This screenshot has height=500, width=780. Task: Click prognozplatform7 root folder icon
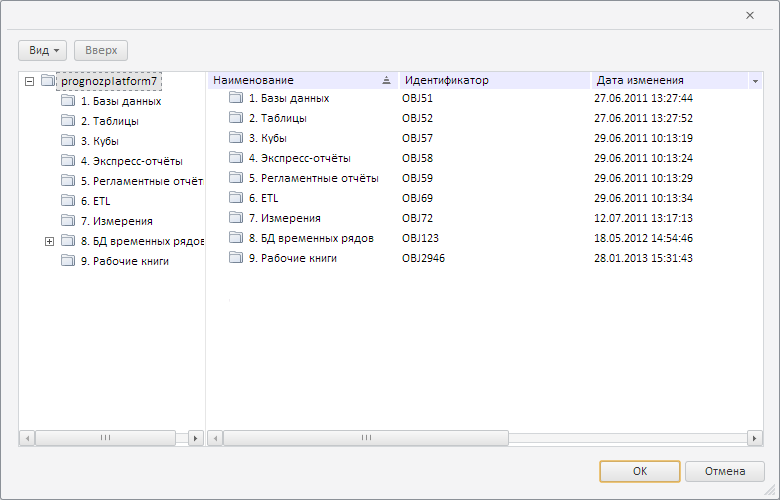click(48, 81)
